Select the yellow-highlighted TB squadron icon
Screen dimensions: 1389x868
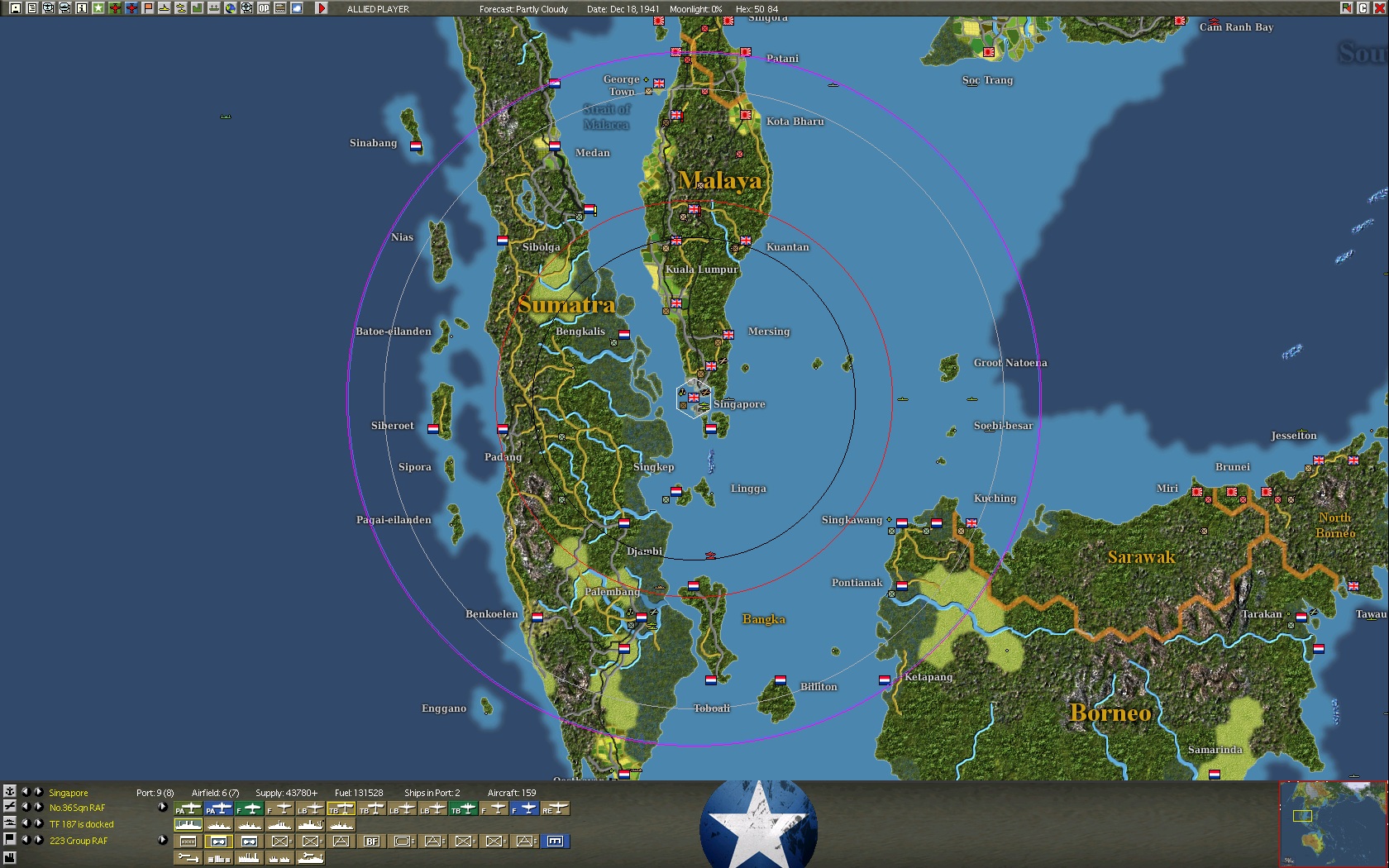pyautogui.click(x=341, y=808)
